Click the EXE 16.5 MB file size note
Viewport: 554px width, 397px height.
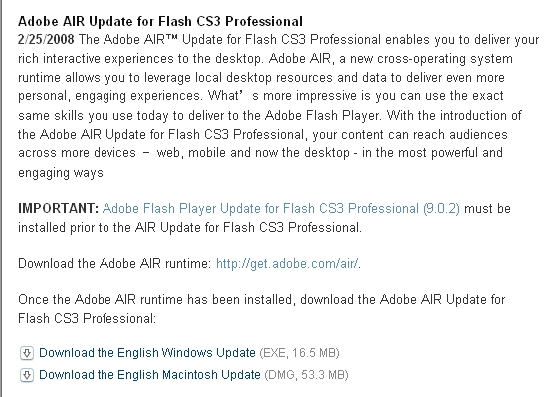coord(299,353)
